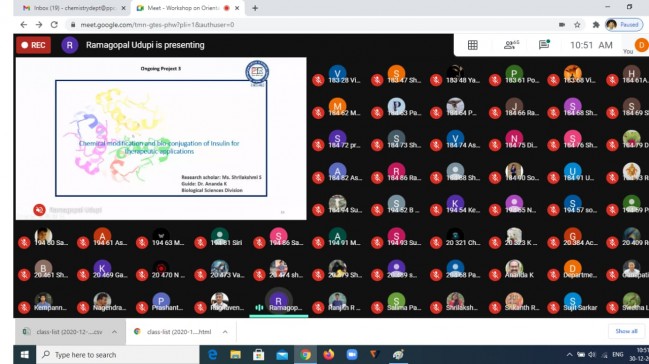
Task: Open Microsoft Edge from the taskbar
Action: point(212,354)
